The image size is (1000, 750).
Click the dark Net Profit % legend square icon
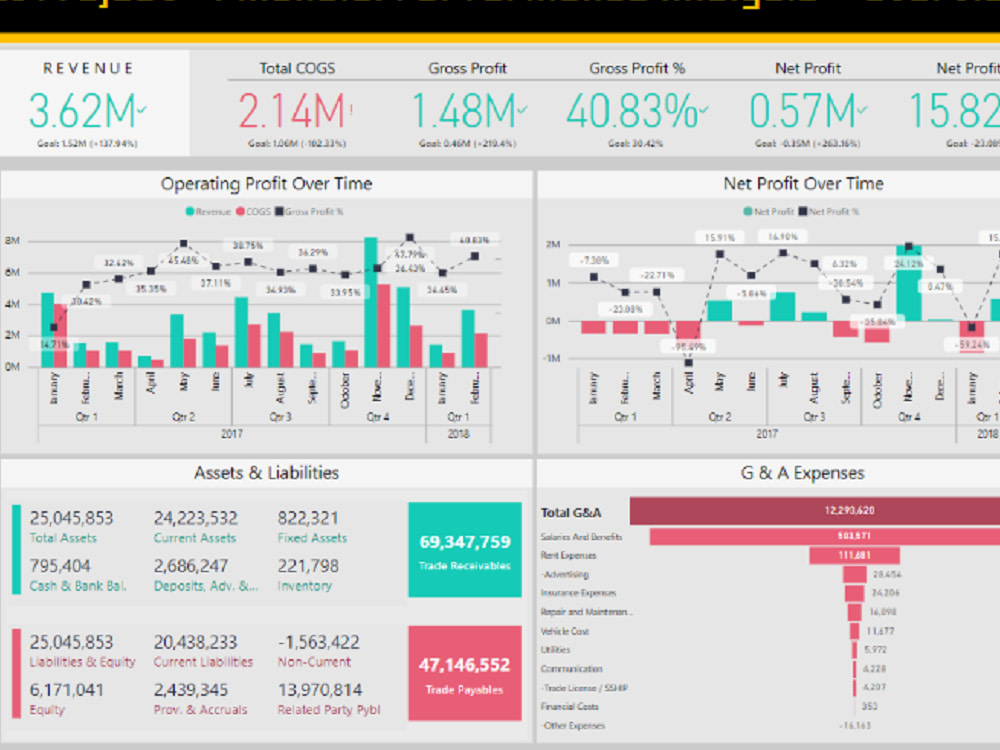[x=802, y=211]
